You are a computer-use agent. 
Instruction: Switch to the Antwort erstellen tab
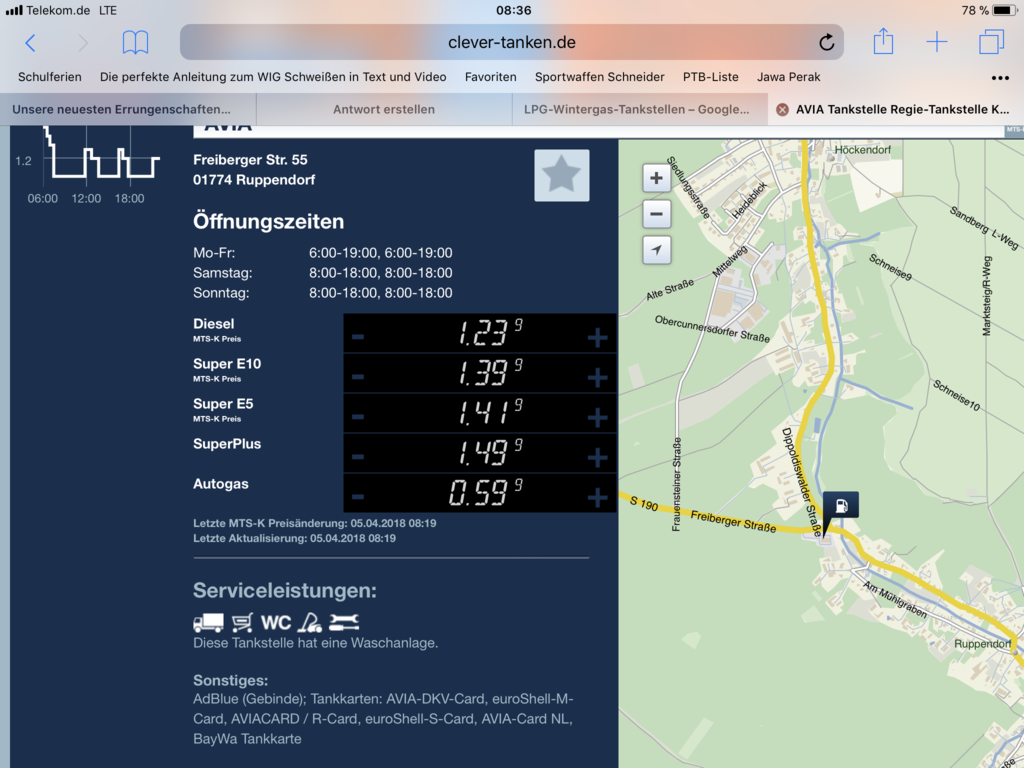tap(384, 109)
